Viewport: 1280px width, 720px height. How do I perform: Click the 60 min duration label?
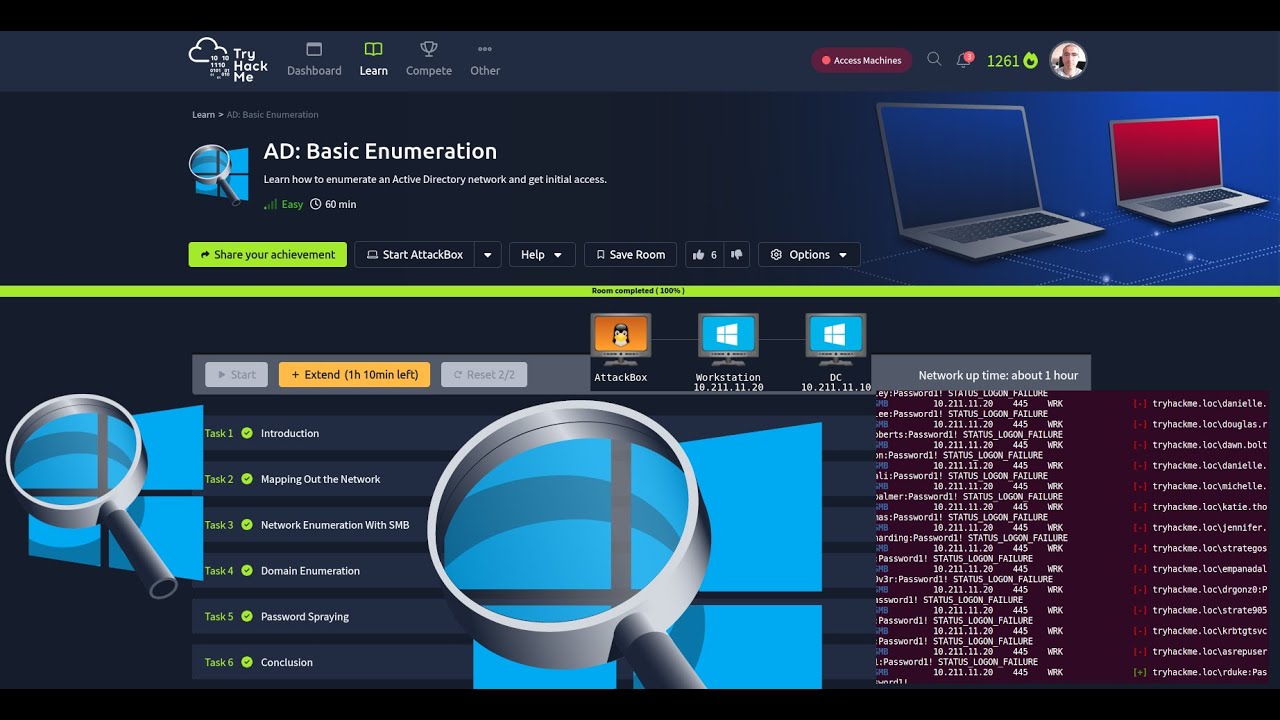pyautogui.click(x=333, y=204)
